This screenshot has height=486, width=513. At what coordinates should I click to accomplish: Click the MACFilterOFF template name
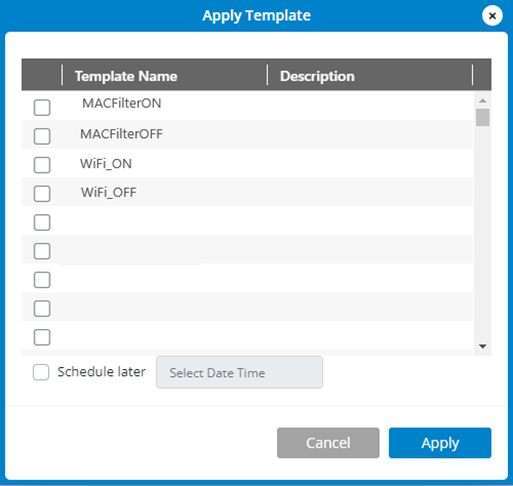click(121, 134)
